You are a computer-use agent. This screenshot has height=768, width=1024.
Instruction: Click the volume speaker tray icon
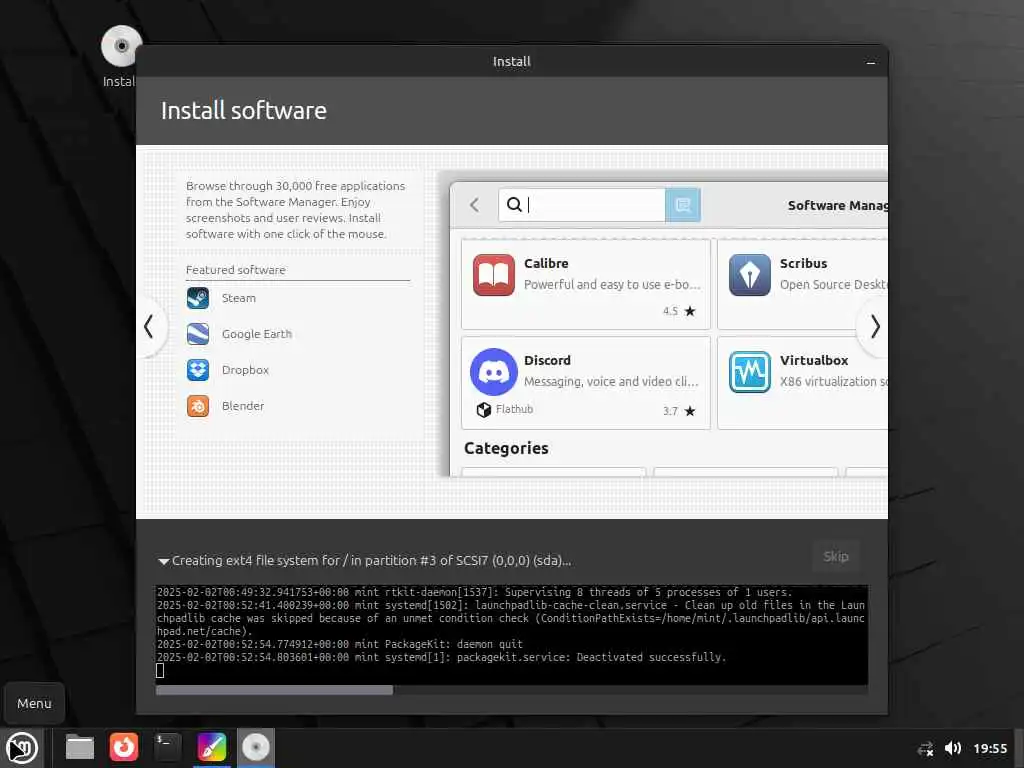click(x=953, y=748)
